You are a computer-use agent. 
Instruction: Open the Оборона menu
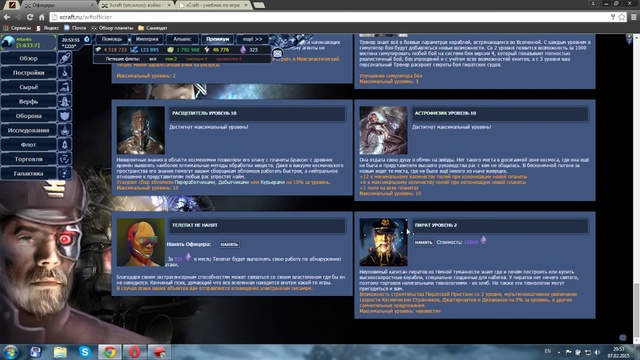point(29,116)
